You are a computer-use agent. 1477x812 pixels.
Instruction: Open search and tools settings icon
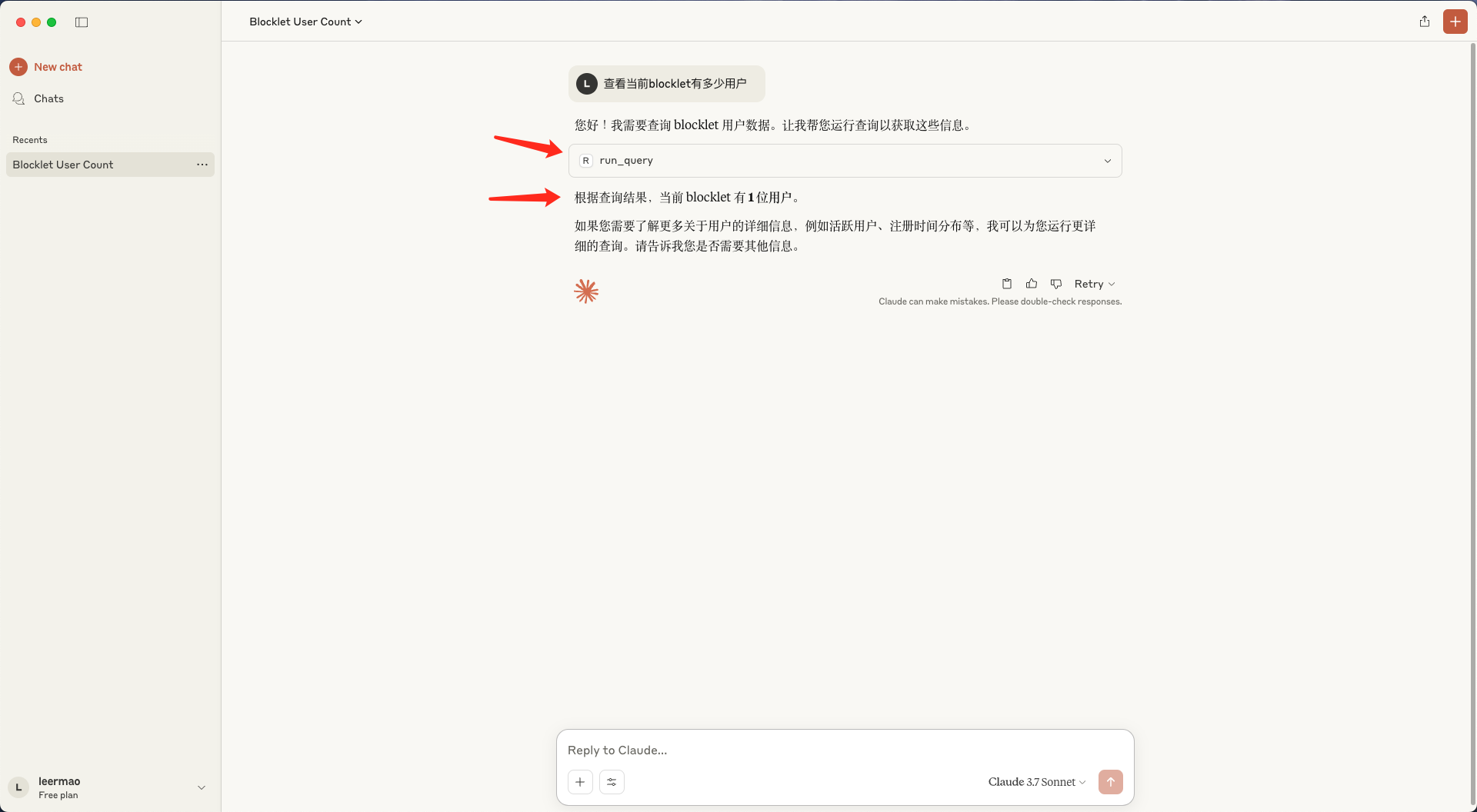point(612,782)
